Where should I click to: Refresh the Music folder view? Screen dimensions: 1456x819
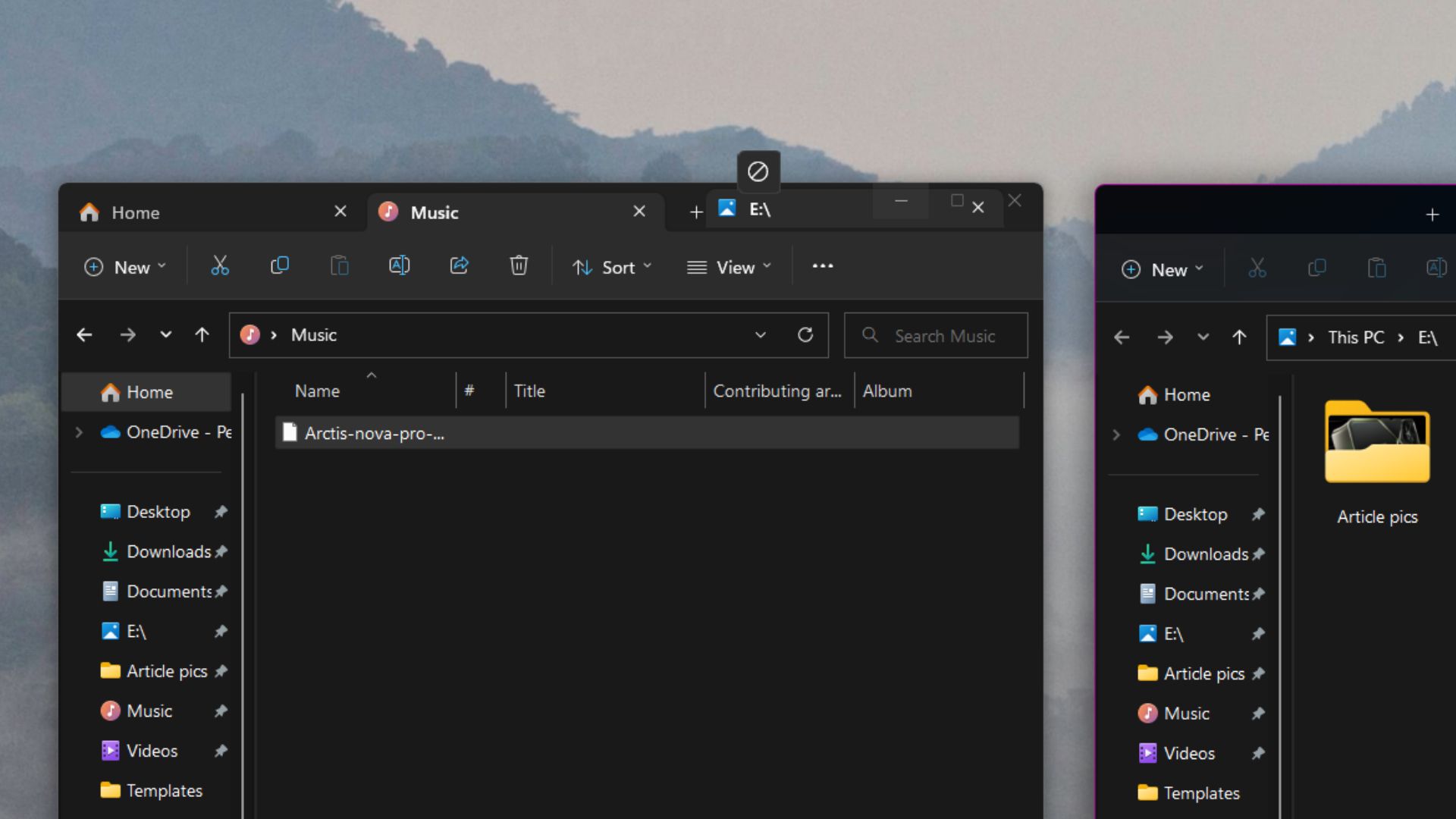click(805, 334)
